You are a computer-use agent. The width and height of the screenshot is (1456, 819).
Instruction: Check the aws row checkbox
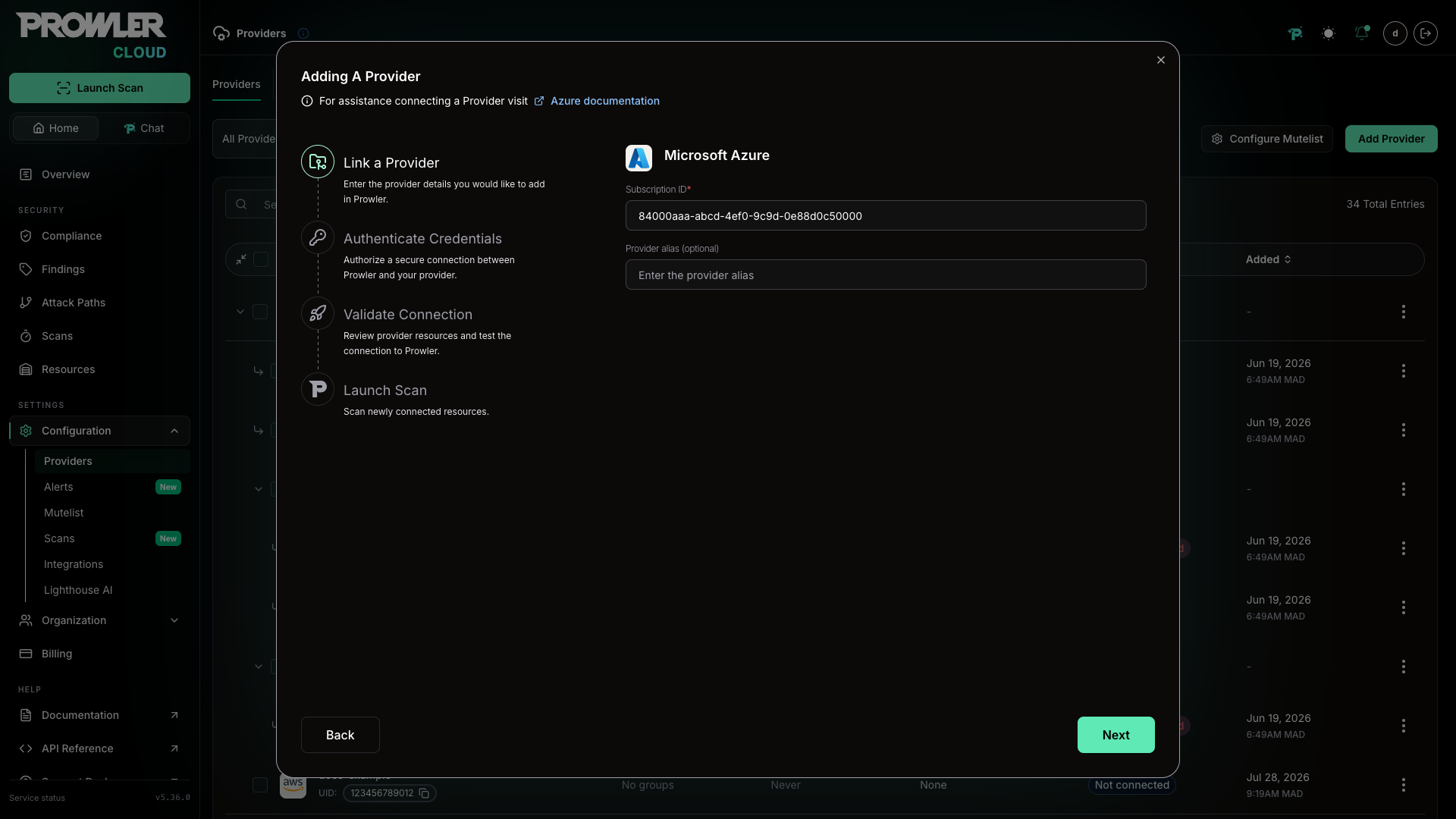pyautogui.click(x=260, y=785)
